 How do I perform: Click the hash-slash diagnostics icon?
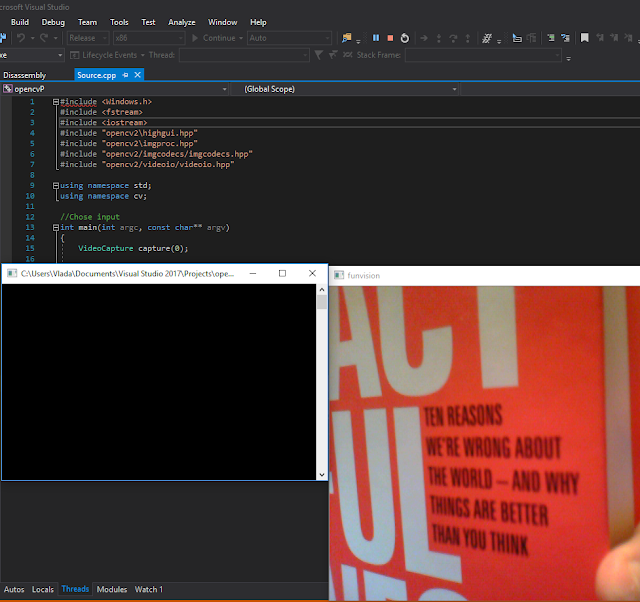coord(487,38)
